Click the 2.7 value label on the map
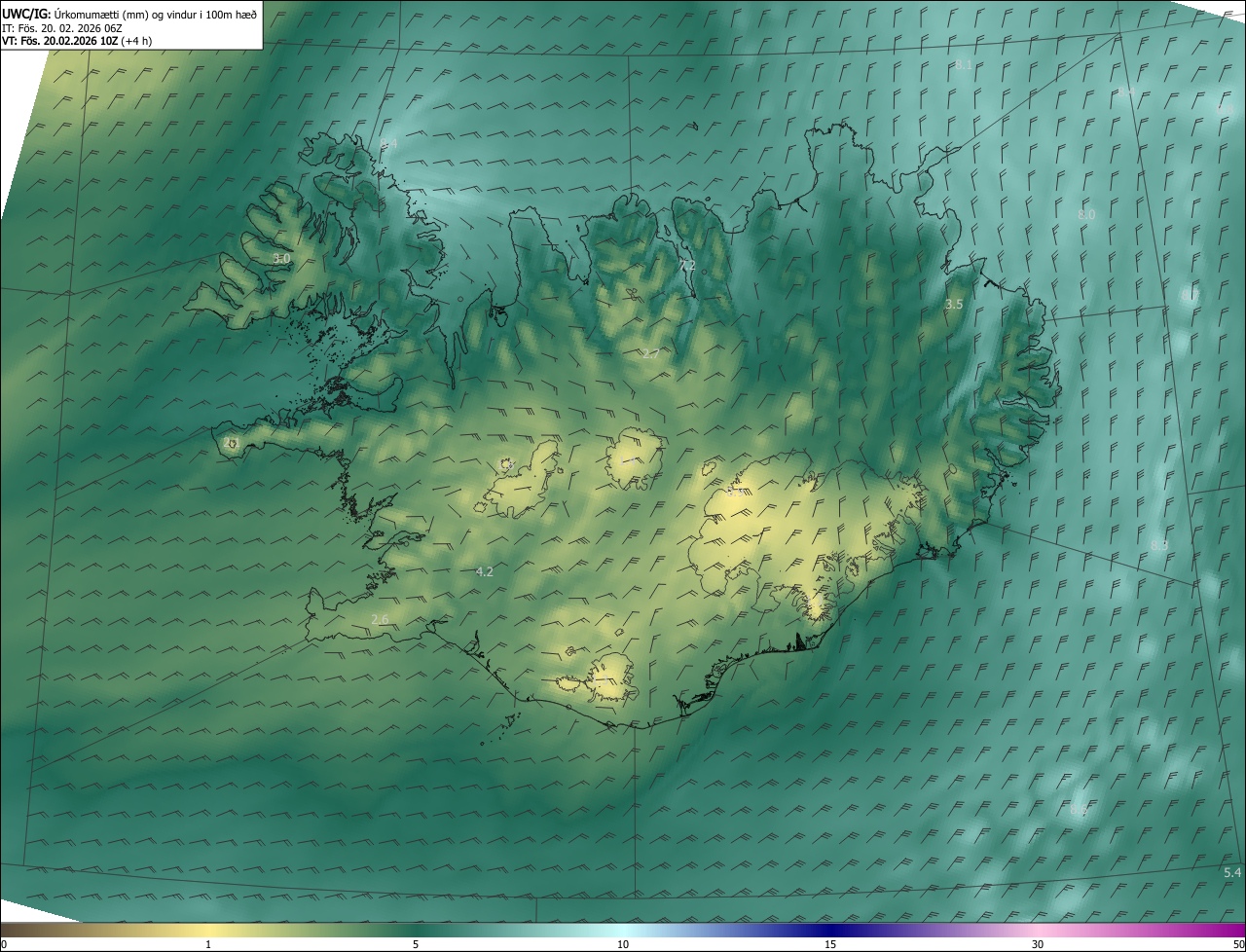 click(650, 353)
